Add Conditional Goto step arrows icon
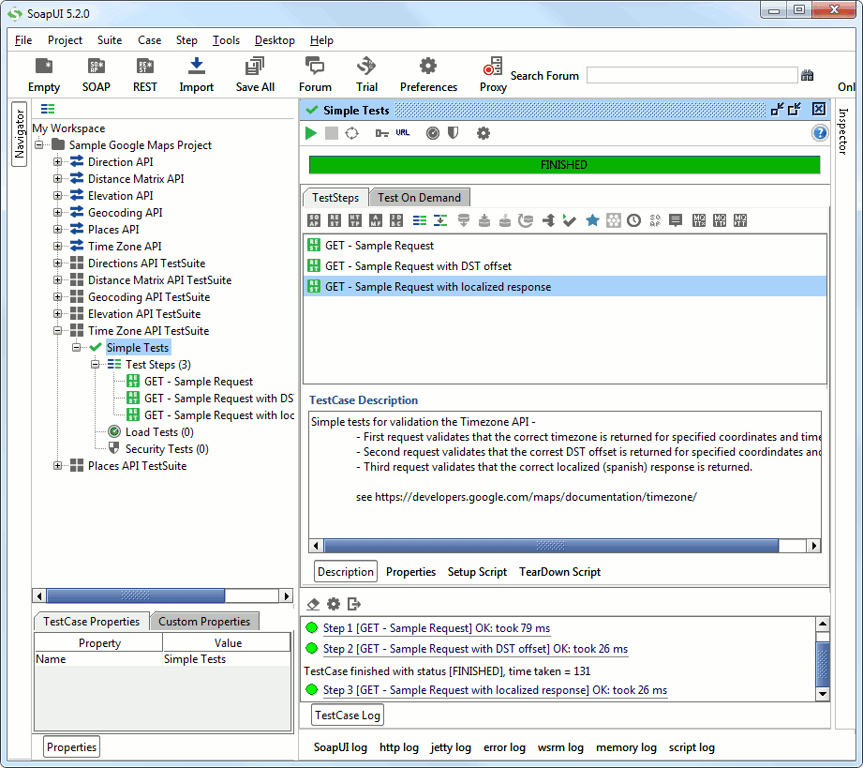863x768 pixels. pyautogui.click(x=548, y=221)
